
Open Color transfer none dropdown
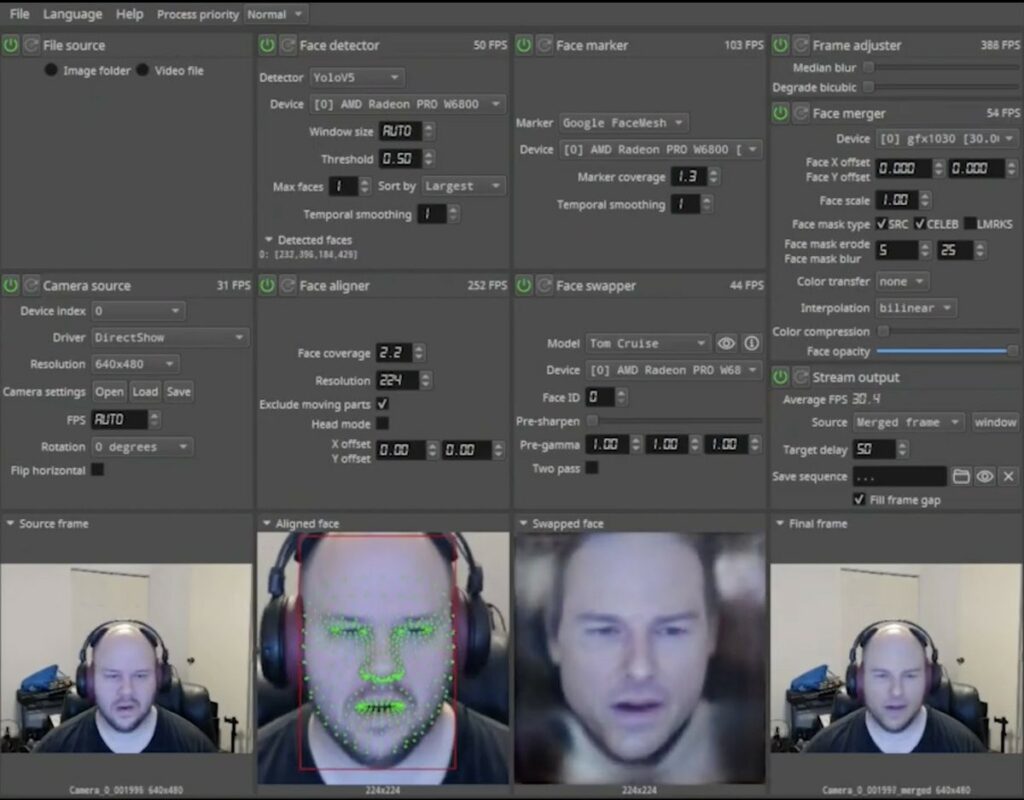pyautogui.click(x=903, y=281)
